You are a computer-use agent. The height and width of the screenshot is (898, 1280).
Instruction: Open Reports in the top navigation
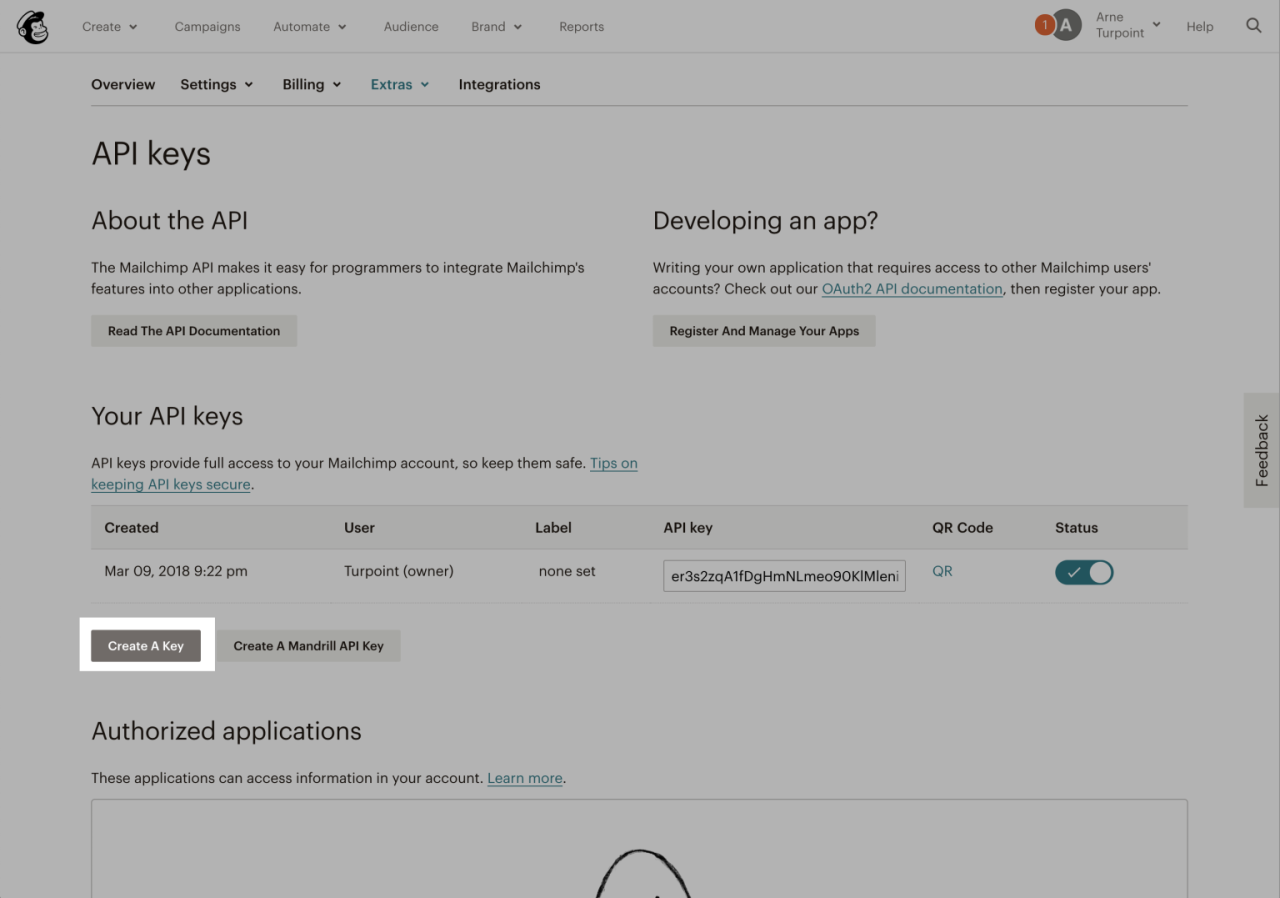[581, 27]
